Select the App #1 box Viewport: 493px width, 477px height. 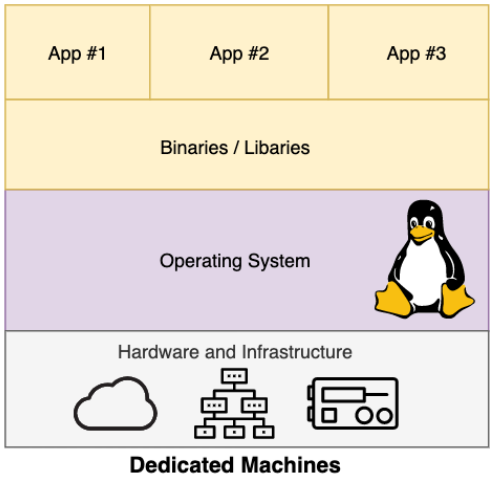[77, 52]
